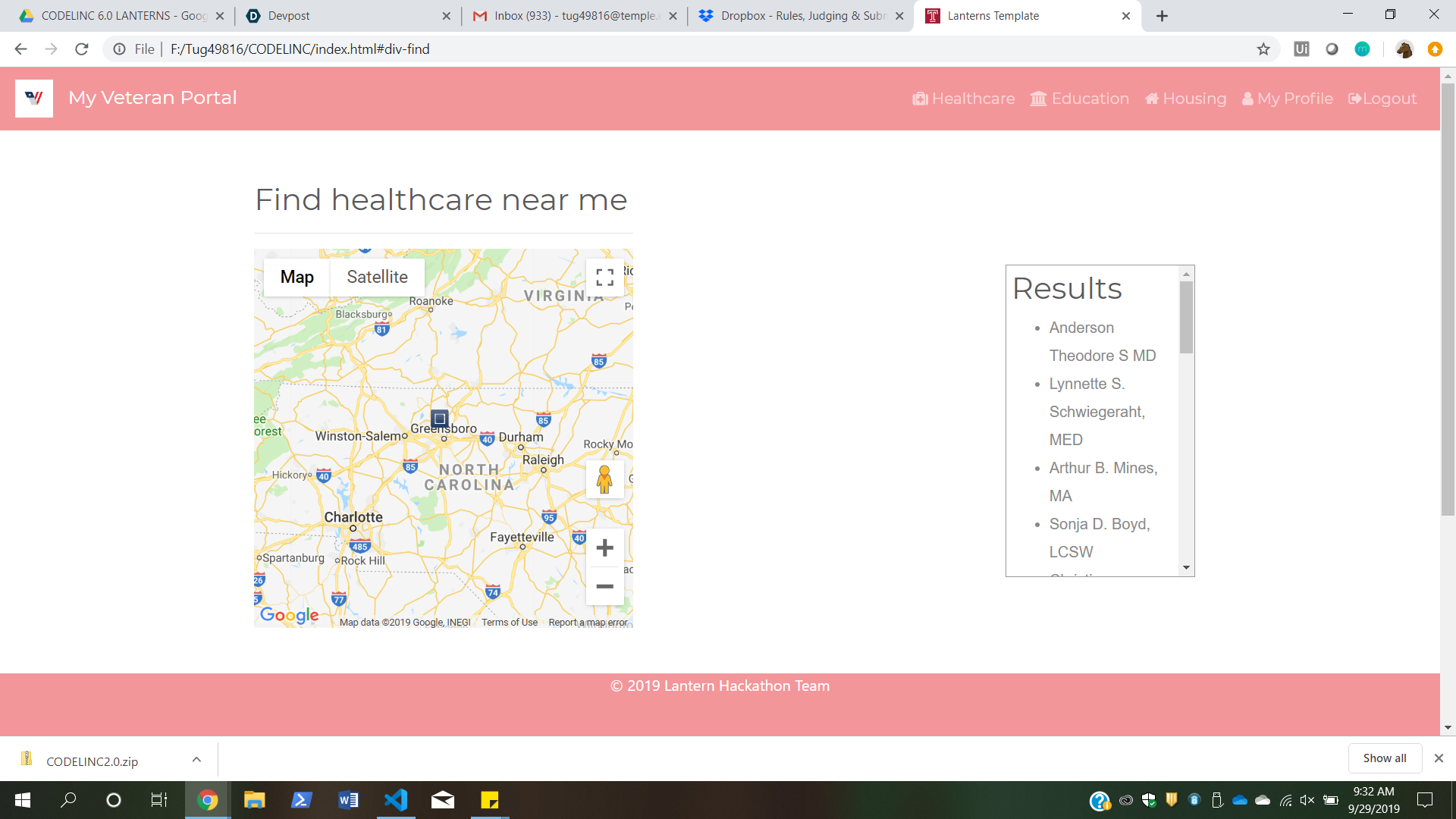Reload the current page
1456x819 pixels.
coord(82,49)
